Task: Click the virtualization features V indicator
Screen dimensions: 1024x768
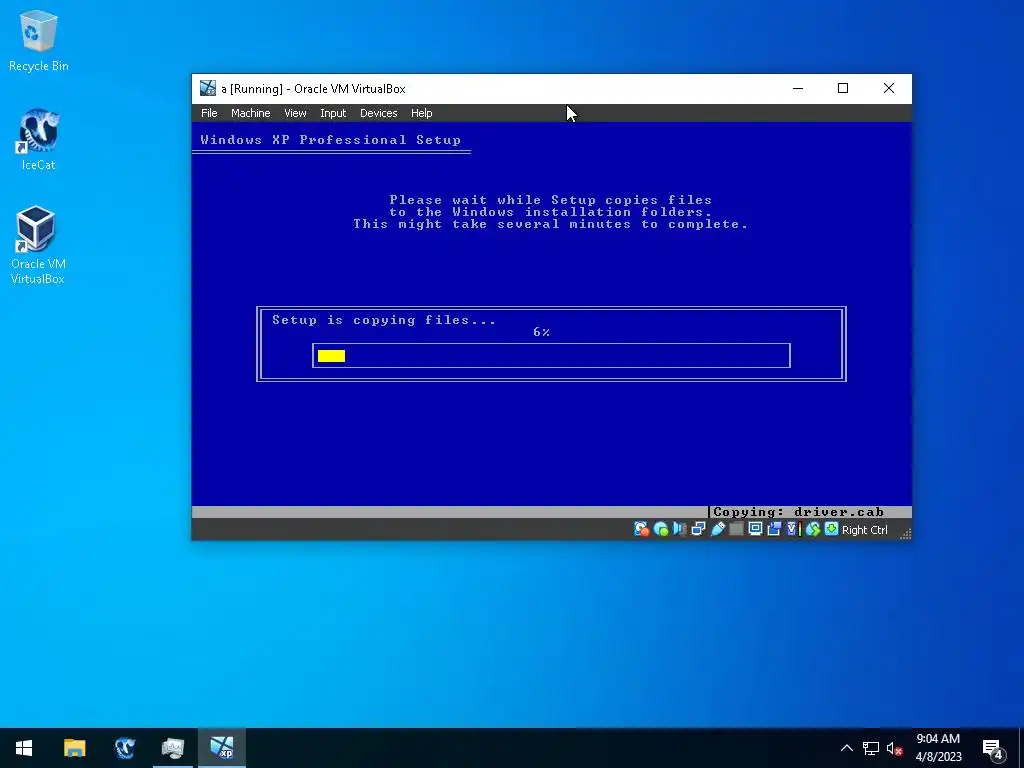Action: click(793, 529)
